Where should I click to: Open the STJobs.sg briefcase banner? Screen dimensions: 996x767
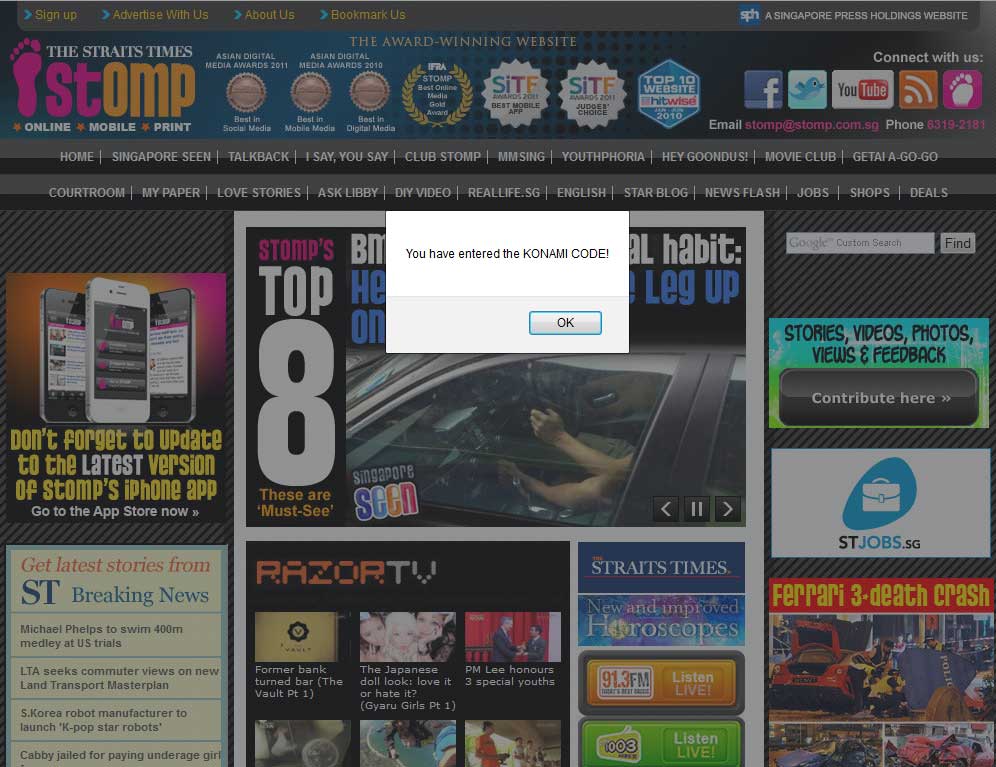(880, 503)
